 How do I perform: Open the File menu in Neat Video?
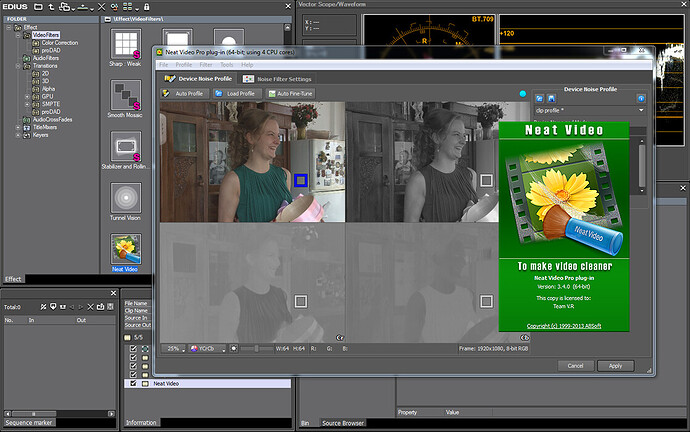pos(164,65)
